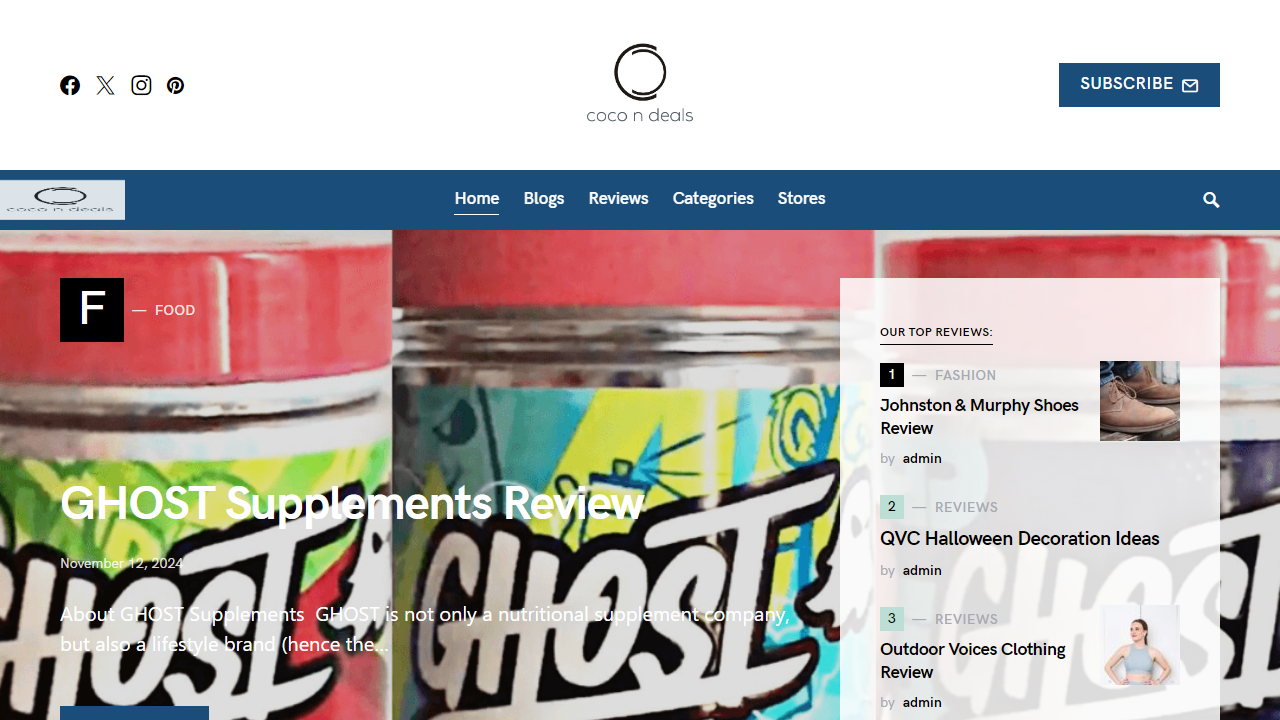Go to the Home menu item
This screenshot has height=720, width=1280.
tap(477, 198)
